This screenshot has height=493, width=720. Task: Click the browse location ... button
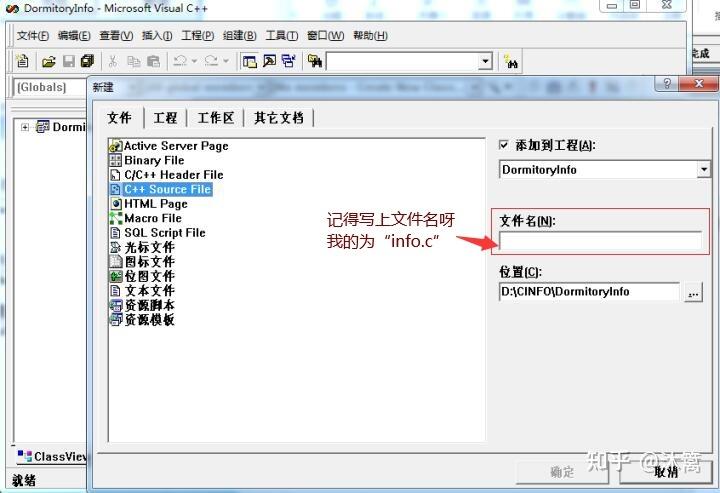[694, 293]
